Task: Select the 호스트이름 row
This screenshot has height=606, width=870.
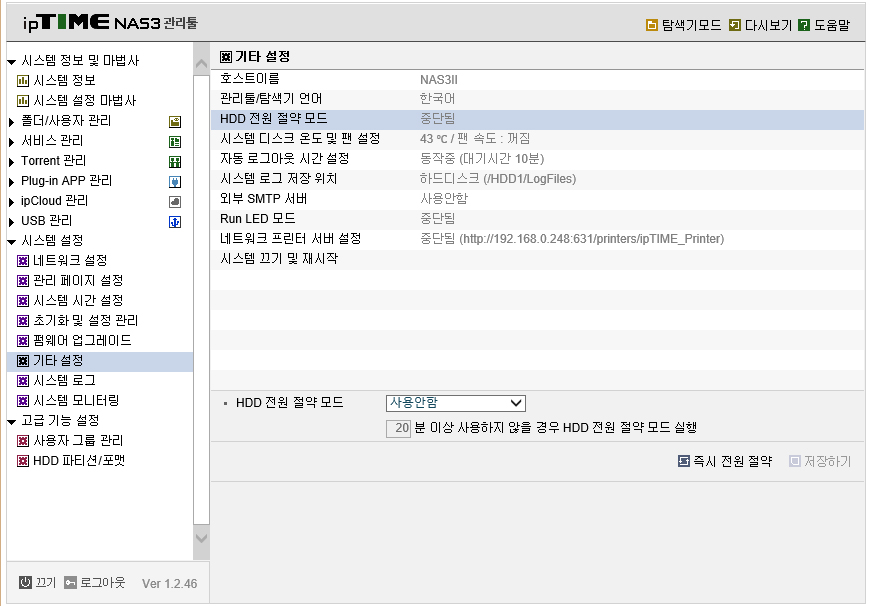Action: 537,79
